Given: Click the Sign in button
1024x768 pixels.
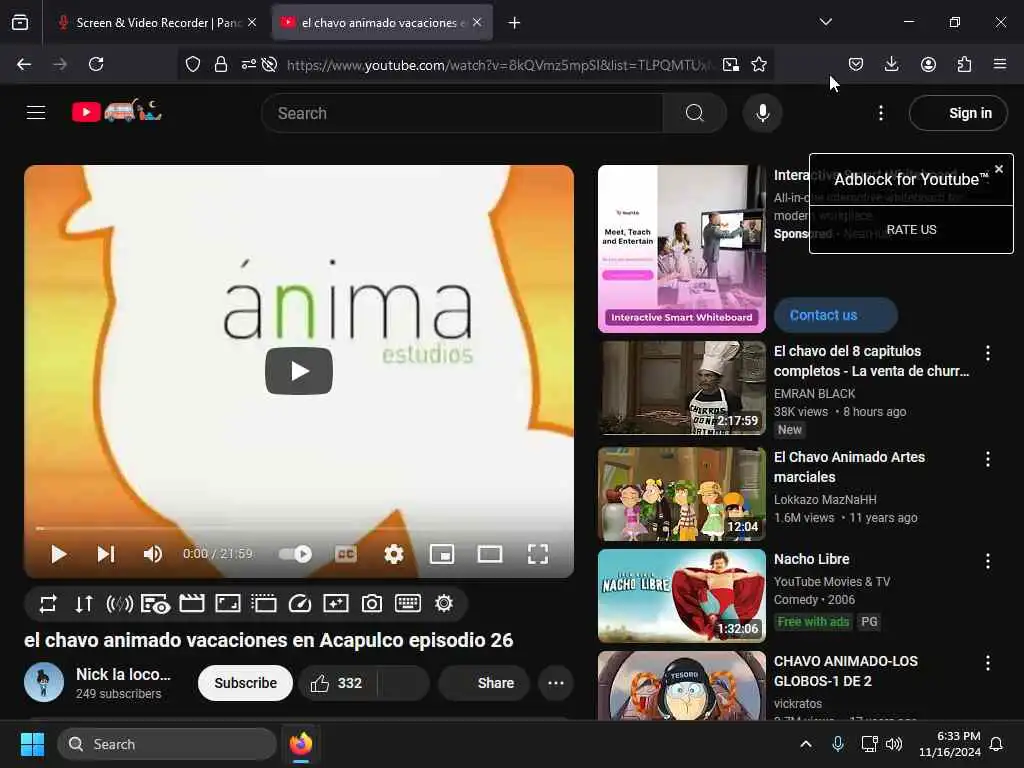Looking at the screenshot, I should 958,113.
